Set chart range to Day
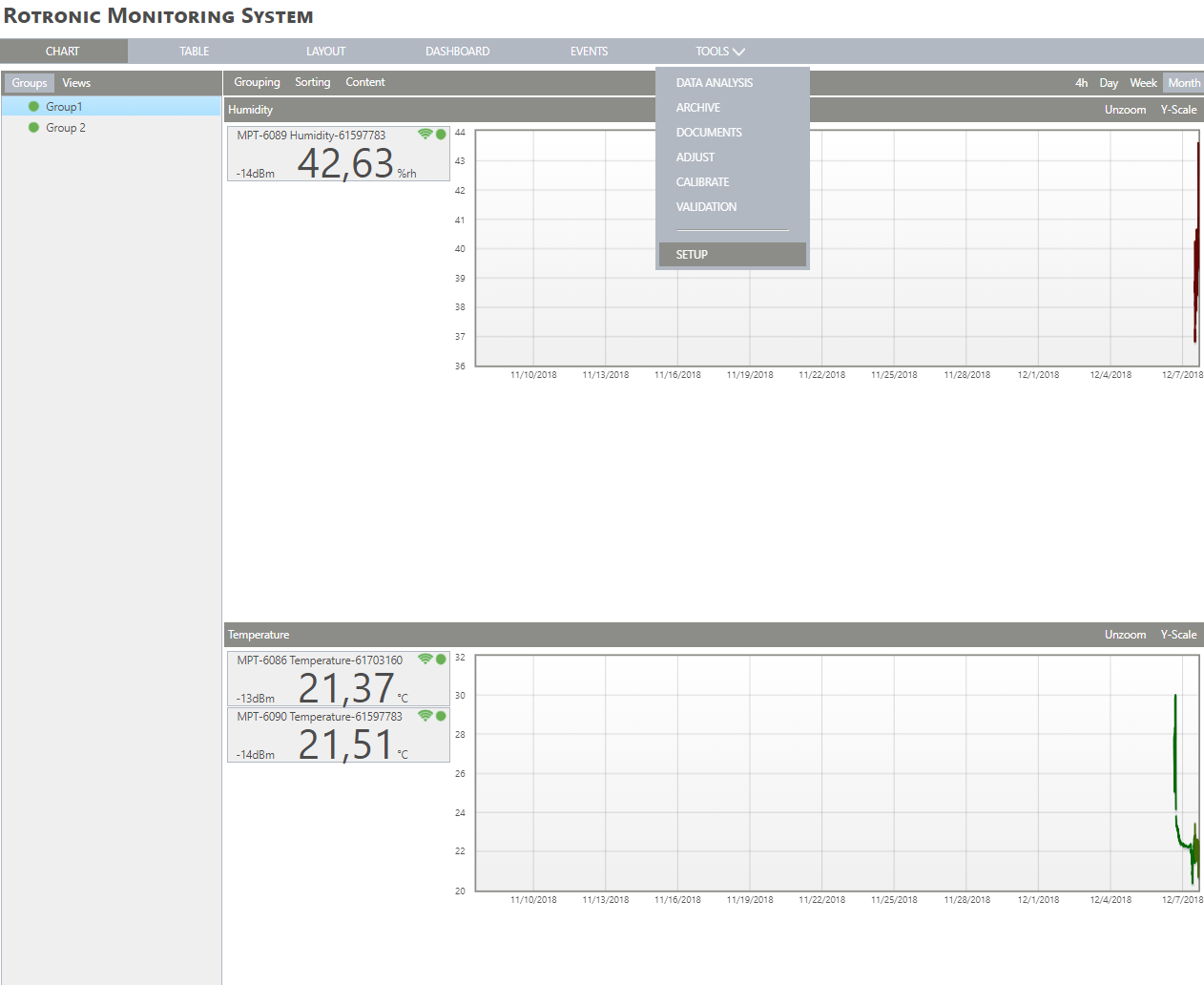 pos(1109,83)
